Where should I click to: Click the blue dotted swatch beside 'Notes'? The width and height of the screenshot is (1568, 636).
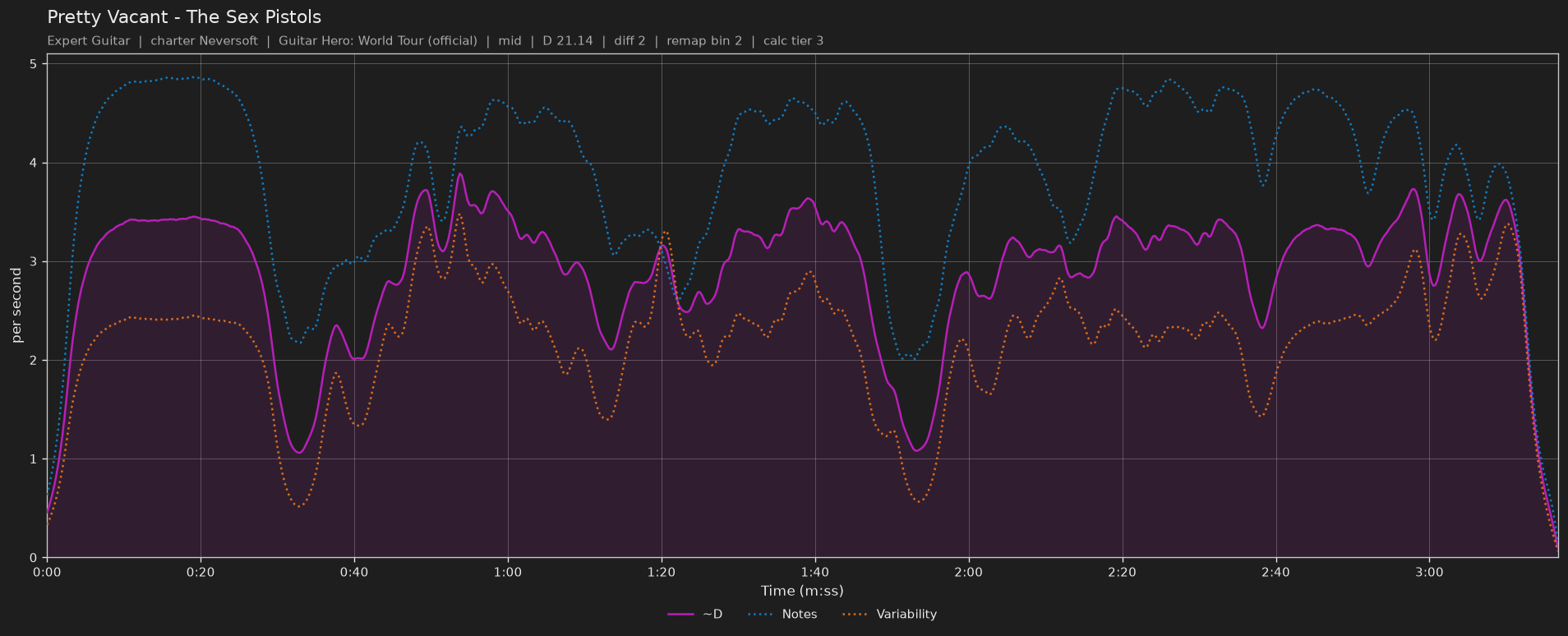click(x=761, y=615)
